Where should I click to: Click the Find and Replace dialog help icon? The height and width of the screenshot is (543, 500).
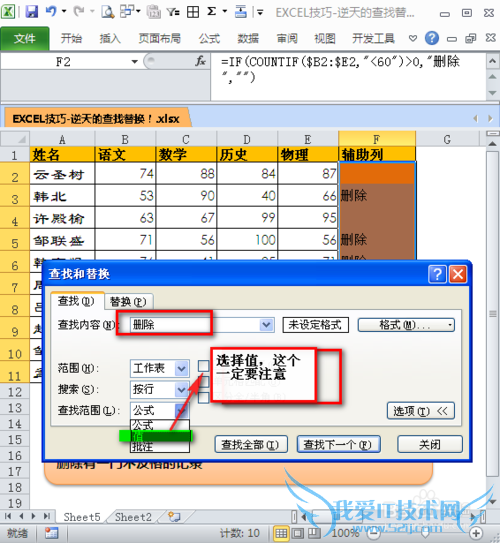437,275
